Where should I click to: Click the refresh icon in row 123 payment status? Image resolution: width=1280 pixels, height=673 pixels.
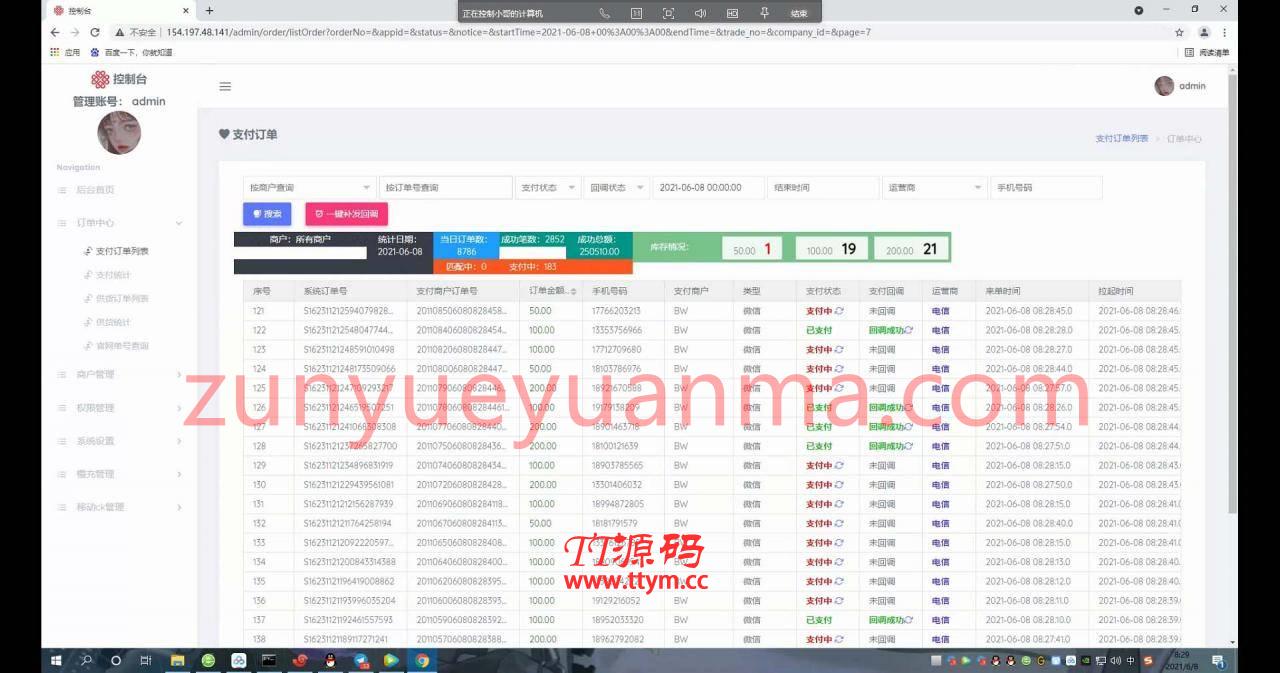click(839, 350)
